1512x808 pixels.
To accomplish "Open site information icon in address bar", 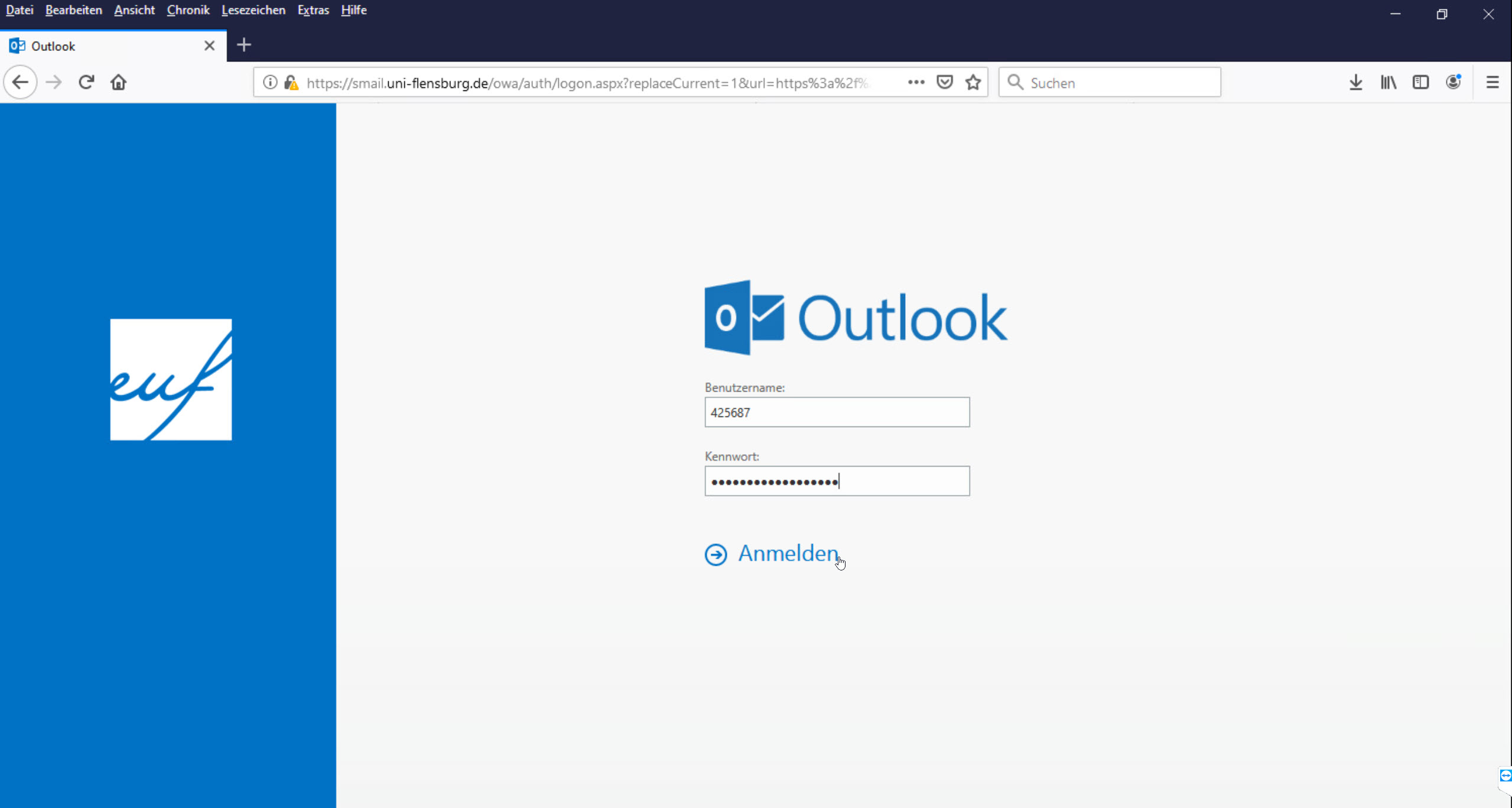I will coord(270,83).
